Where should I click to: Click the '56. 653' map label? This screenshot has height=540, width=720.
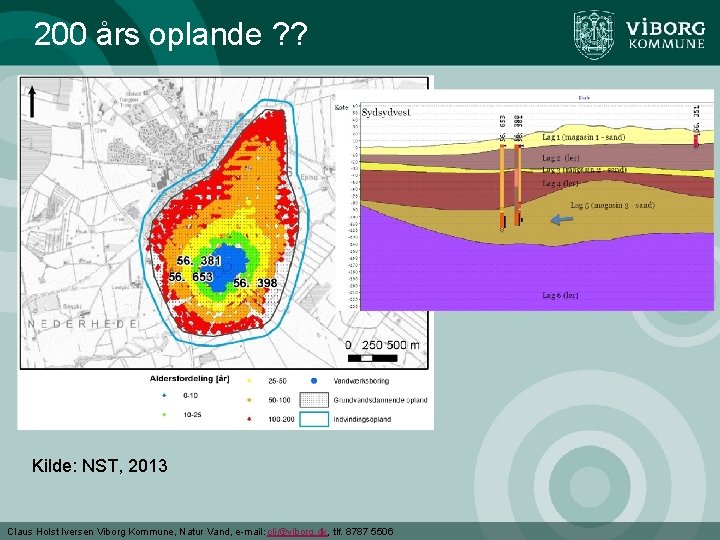(x=191, y=277)
